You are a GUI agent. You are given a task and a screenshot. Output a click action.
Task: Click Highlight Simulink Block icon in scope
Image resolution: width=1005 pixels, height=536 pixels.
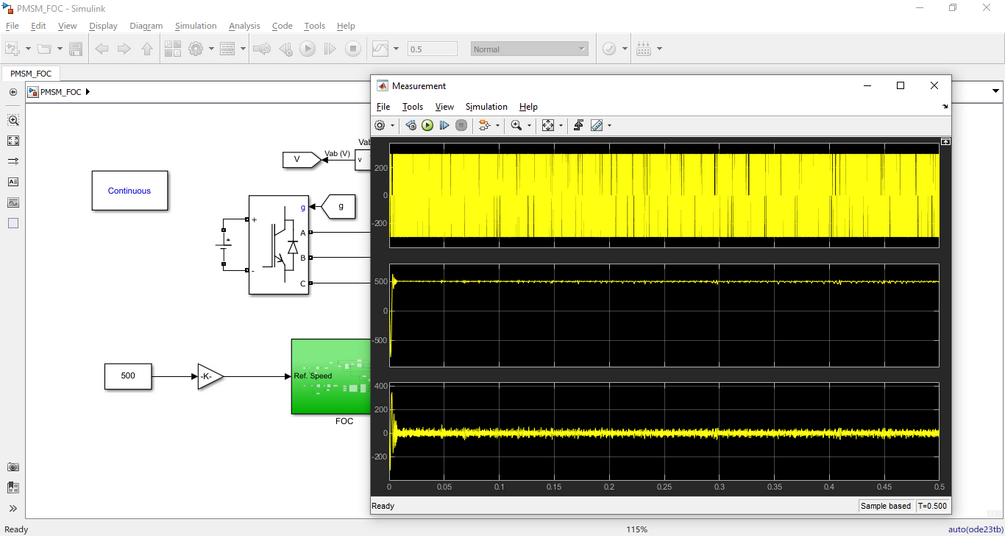tap(485, 126)
